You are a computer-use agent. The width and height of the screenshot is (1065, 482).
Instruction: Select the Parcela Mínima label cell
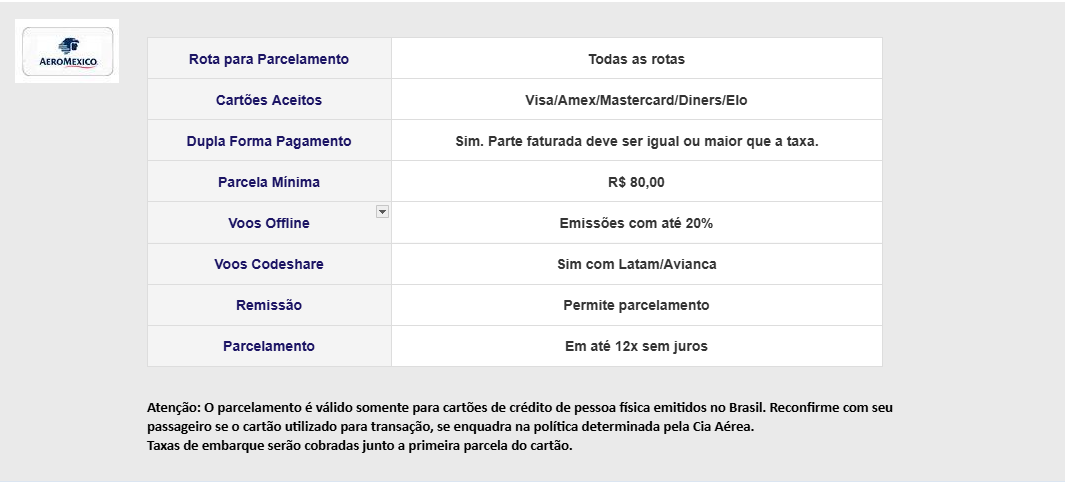269,182
